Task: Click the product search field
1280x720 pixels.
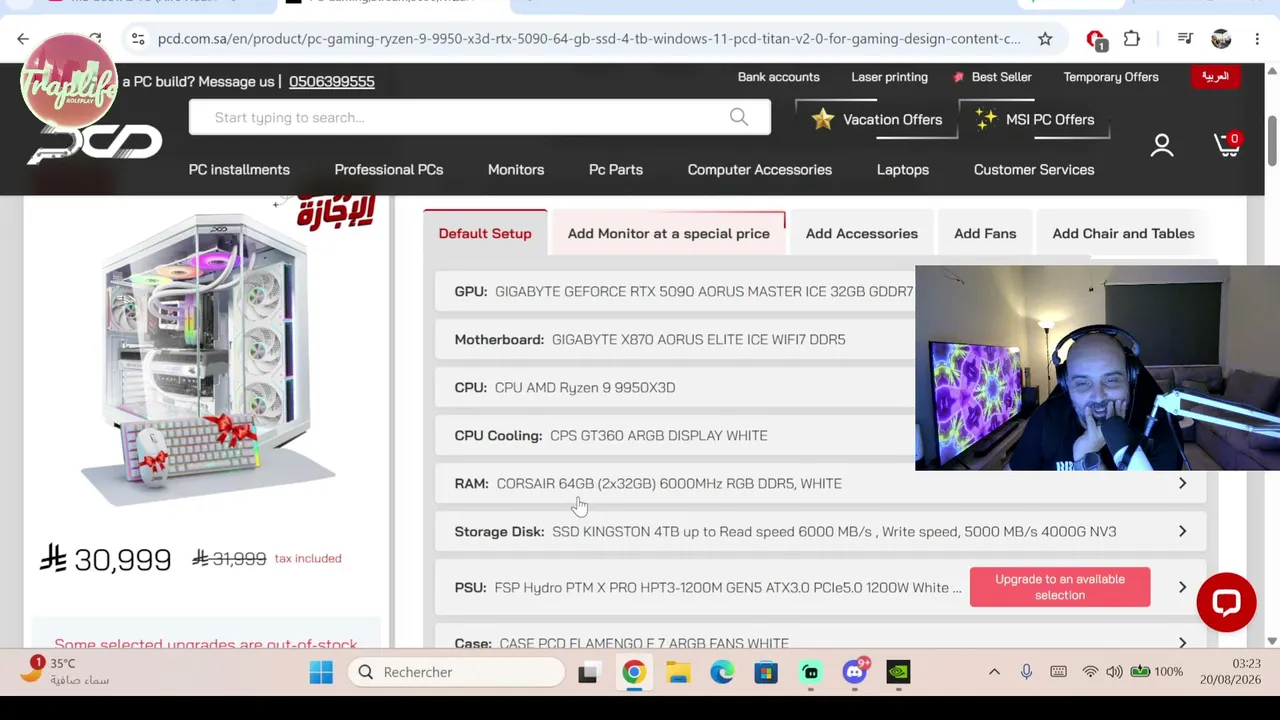Action: [x=480, y=117]
